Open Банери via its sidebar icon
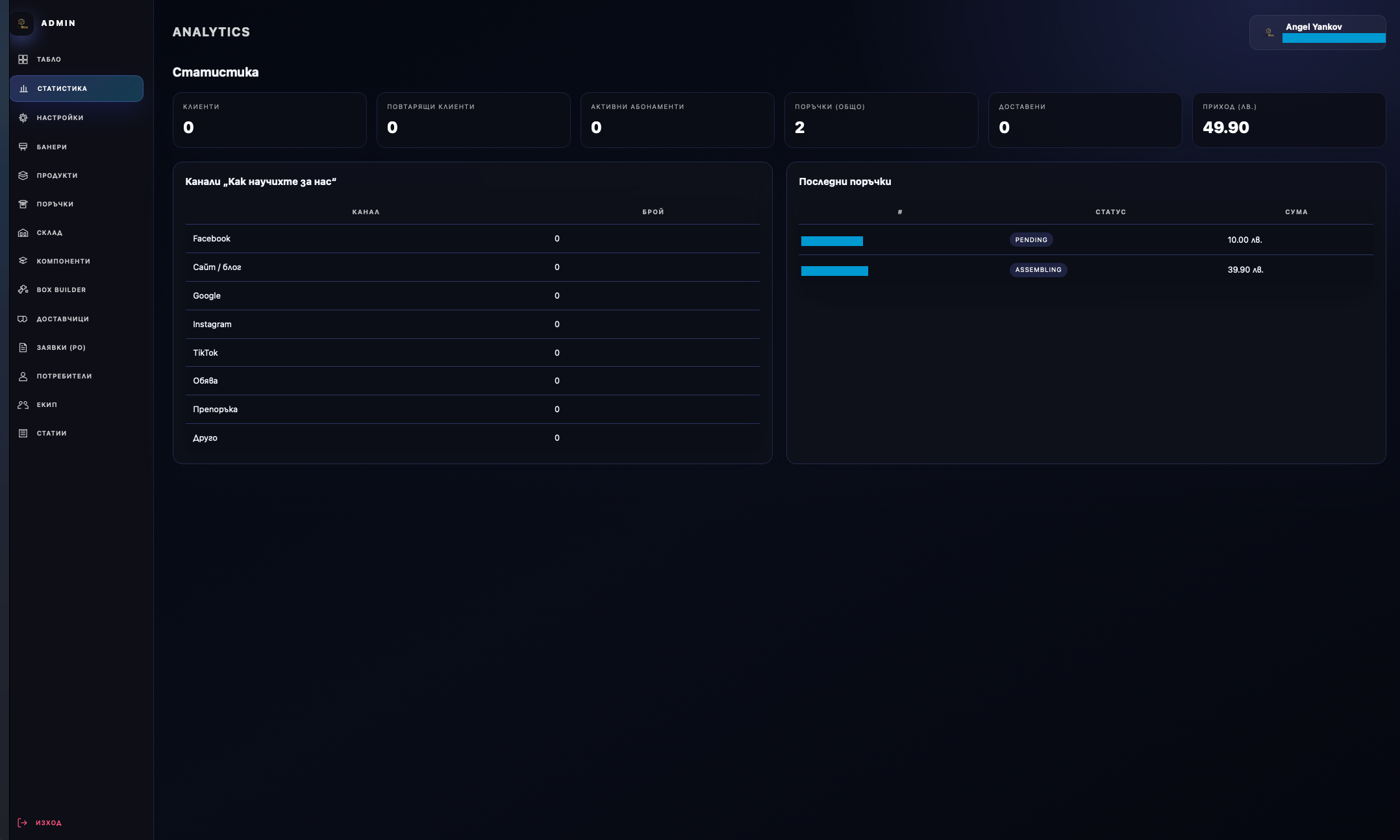Screen dimensions: 1400x840 click(23, 147)
